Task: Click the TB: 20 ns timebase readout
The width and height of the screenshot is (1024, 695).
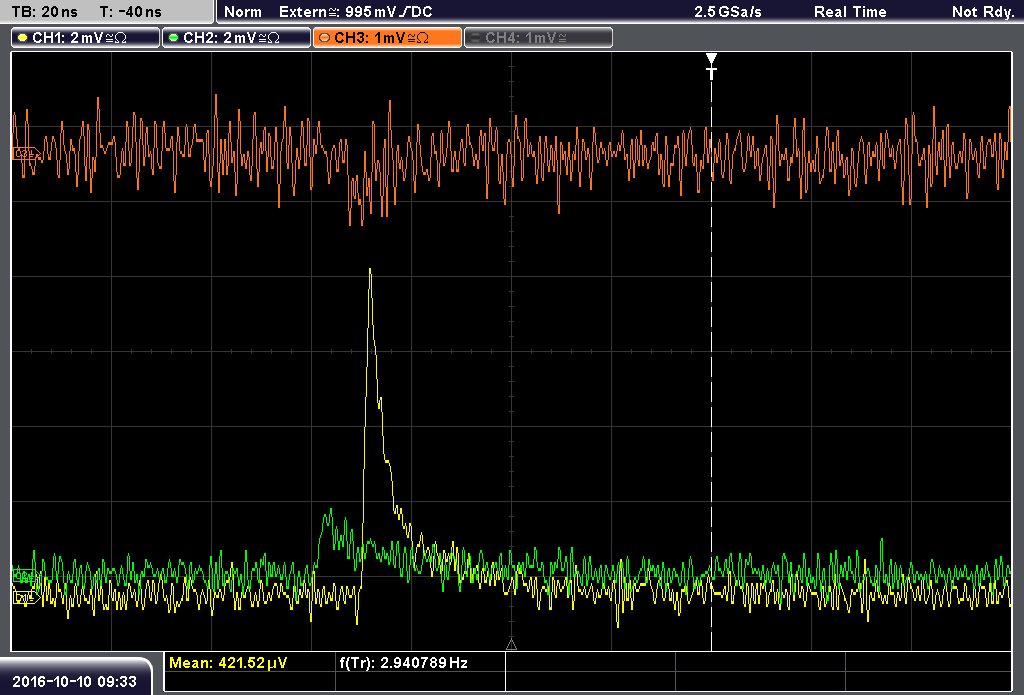Action: (x=44, y=12)
